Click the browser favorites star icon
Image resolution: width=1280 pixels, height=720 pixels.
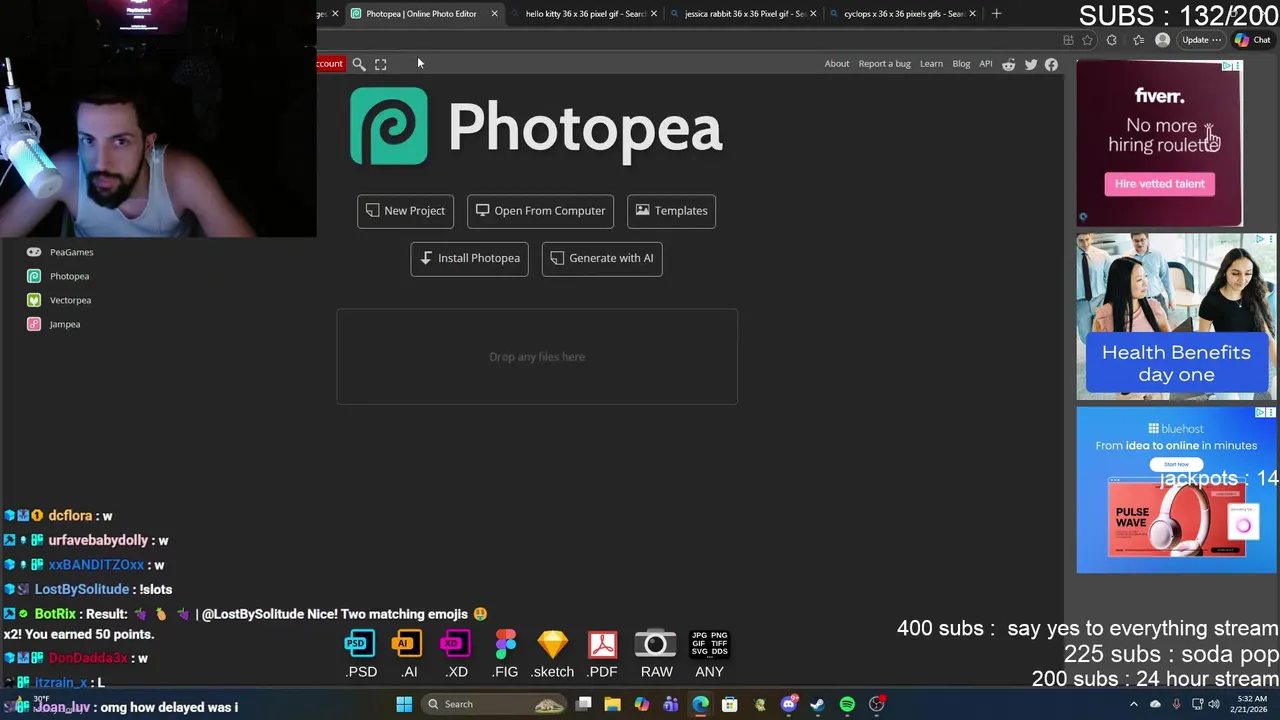1087,40
